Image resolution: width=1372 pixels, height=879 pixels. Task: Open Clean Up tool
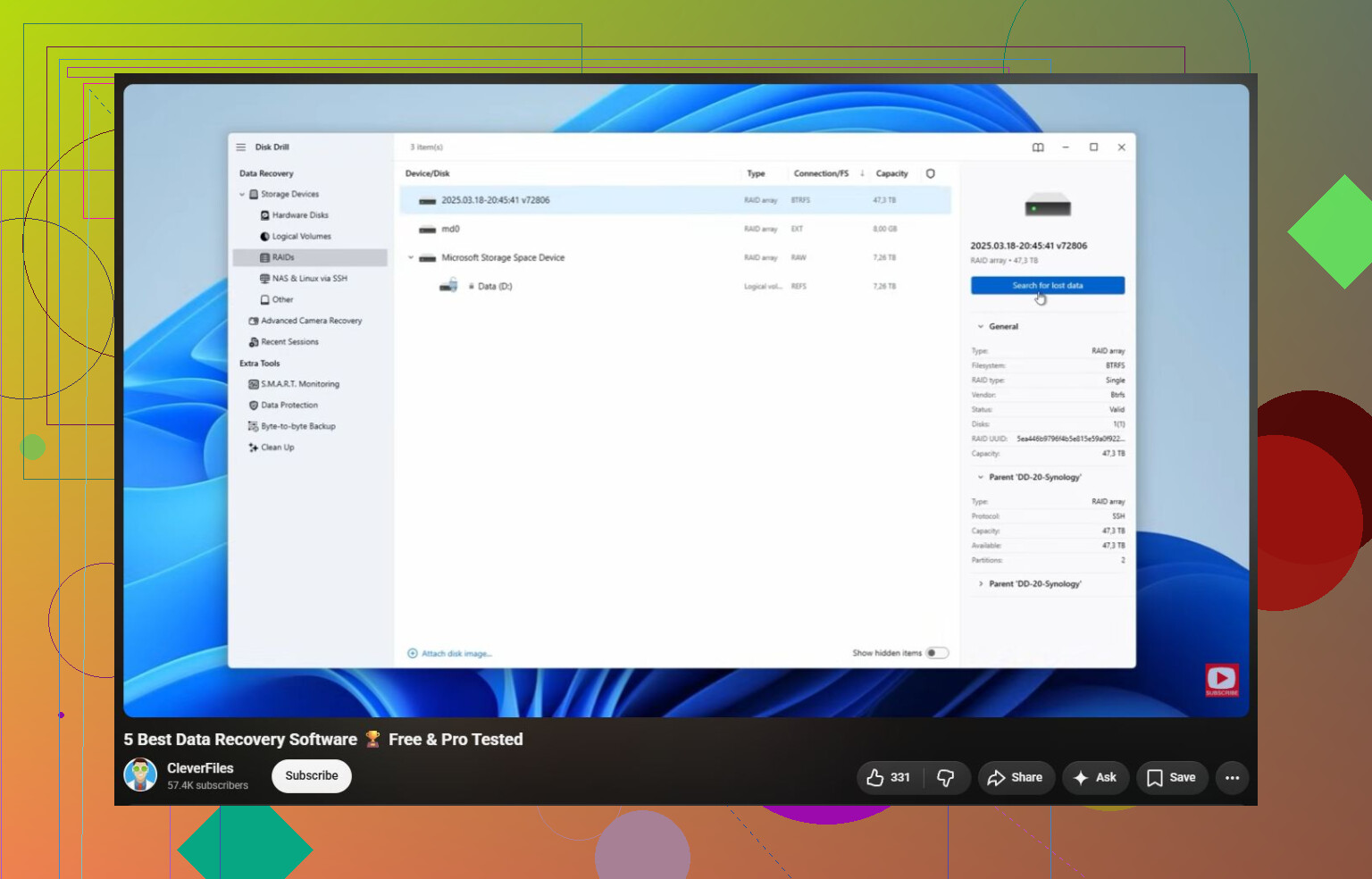[277, 448]
